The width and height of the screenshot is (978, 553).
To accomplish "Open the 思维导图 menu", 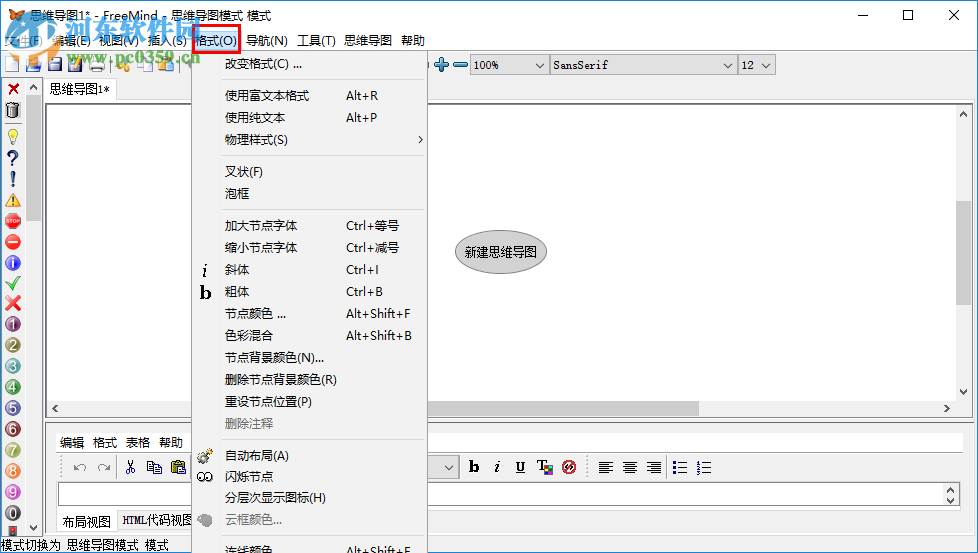I will point(368,41).
